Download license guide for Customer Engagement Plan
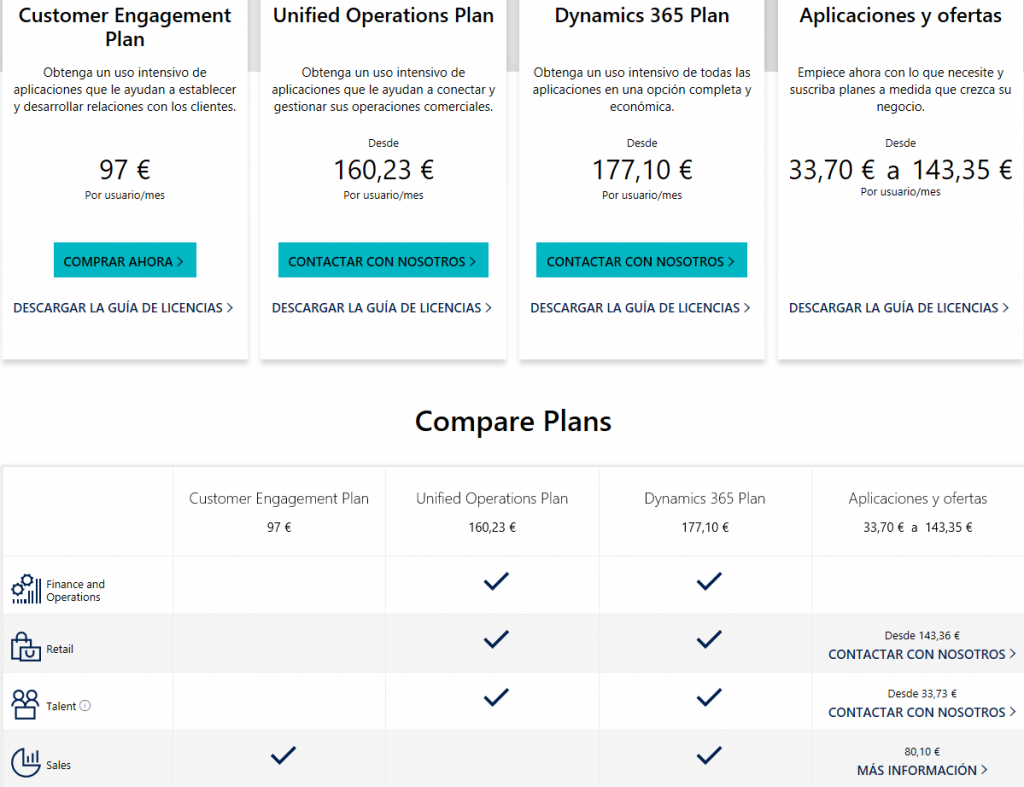Image resolution: width=1024 pixels, height=787 pixels. (x=123, y=308)
